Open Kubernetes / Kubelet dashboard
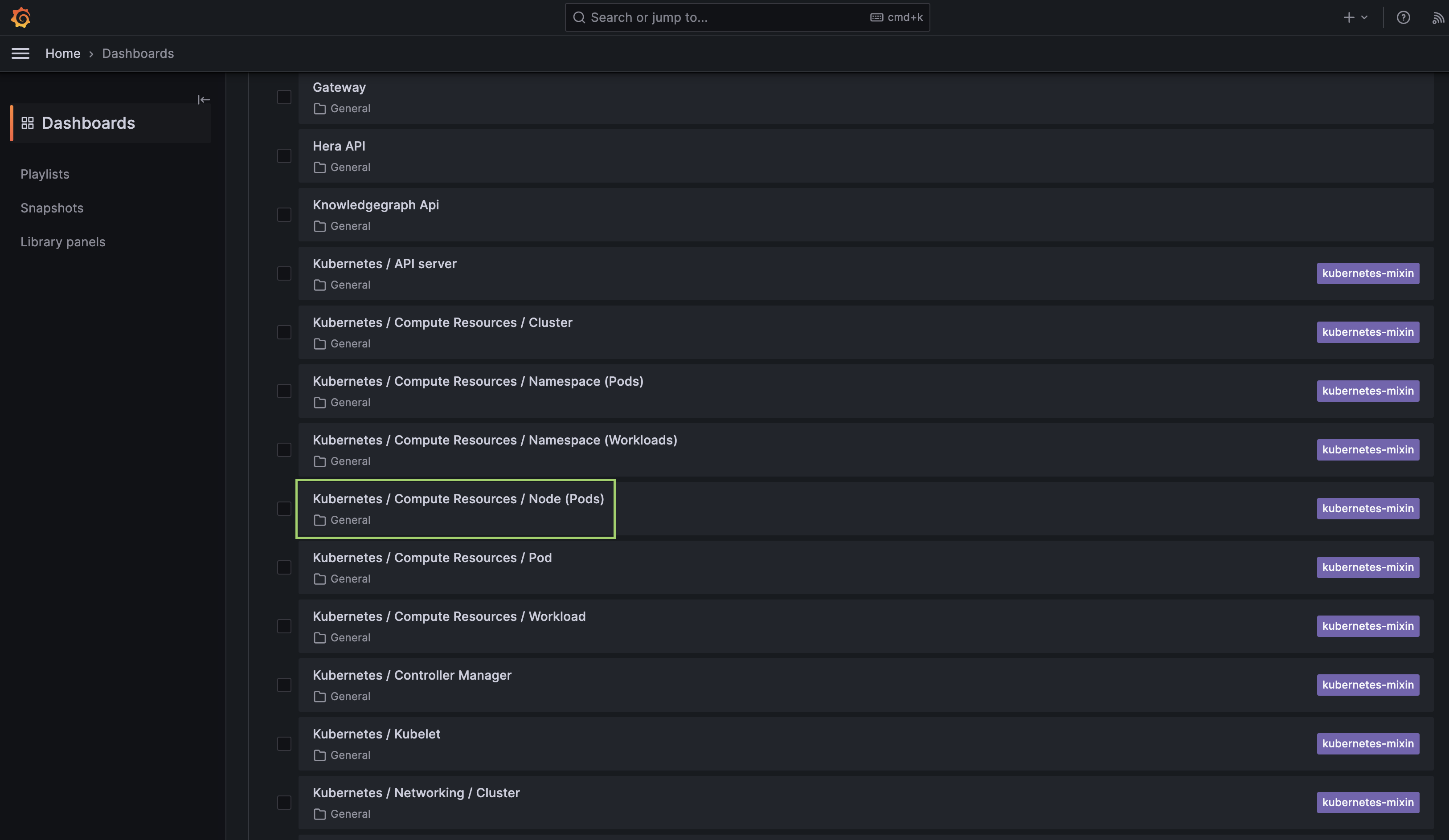 [x=377, y=734]
